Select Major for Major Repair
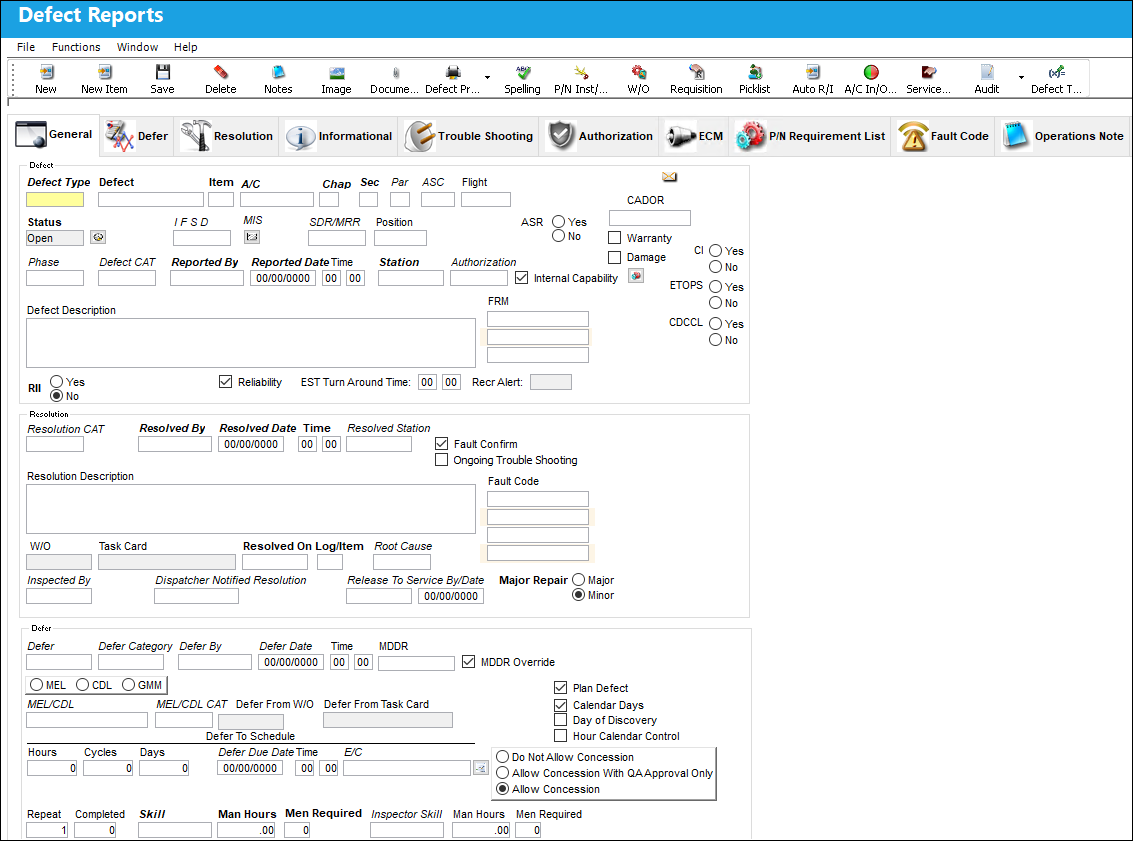The height and width of the screenshot is (841, 1133). point(579,579)
